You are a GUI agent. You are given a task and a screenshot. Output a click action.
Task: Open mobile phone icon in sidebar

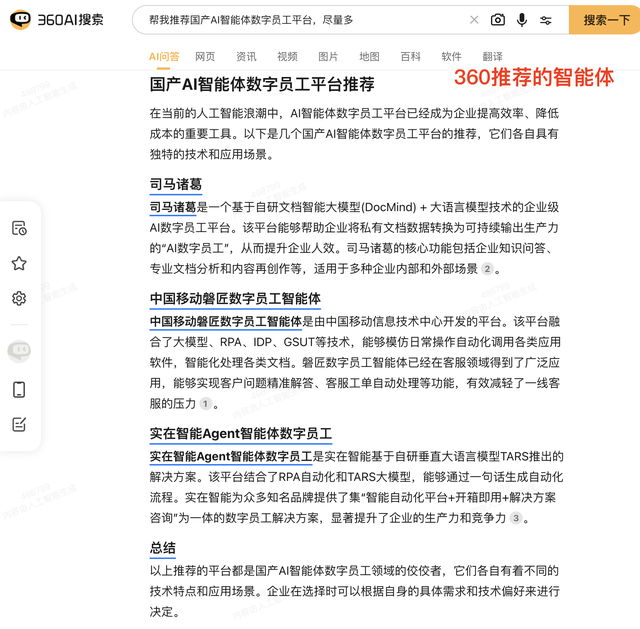19,389
